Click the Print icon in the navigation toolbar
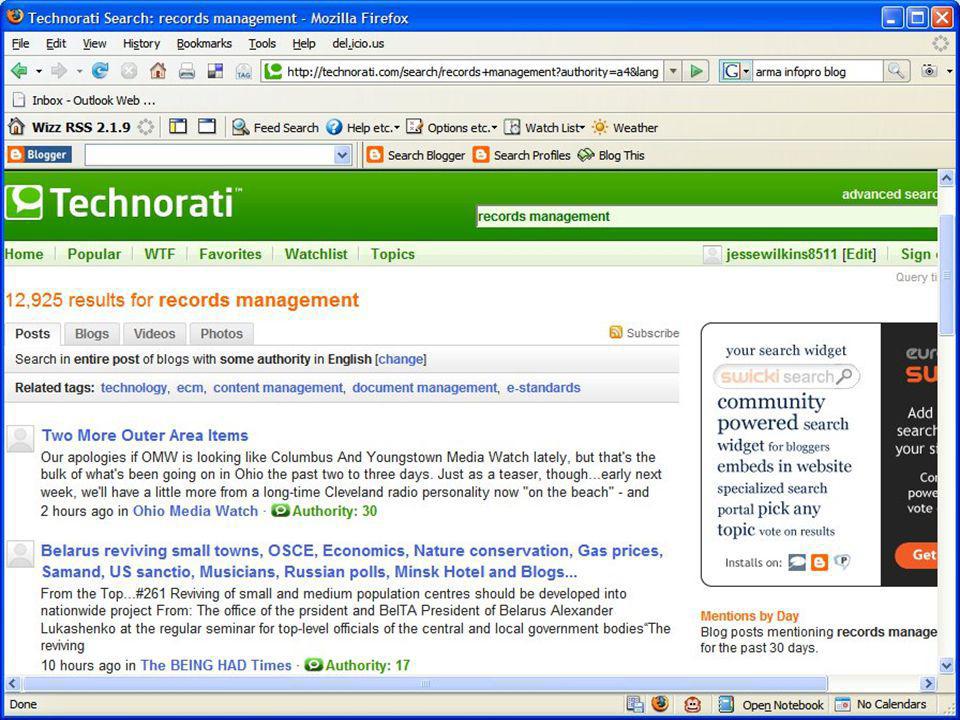 (187, 71)
